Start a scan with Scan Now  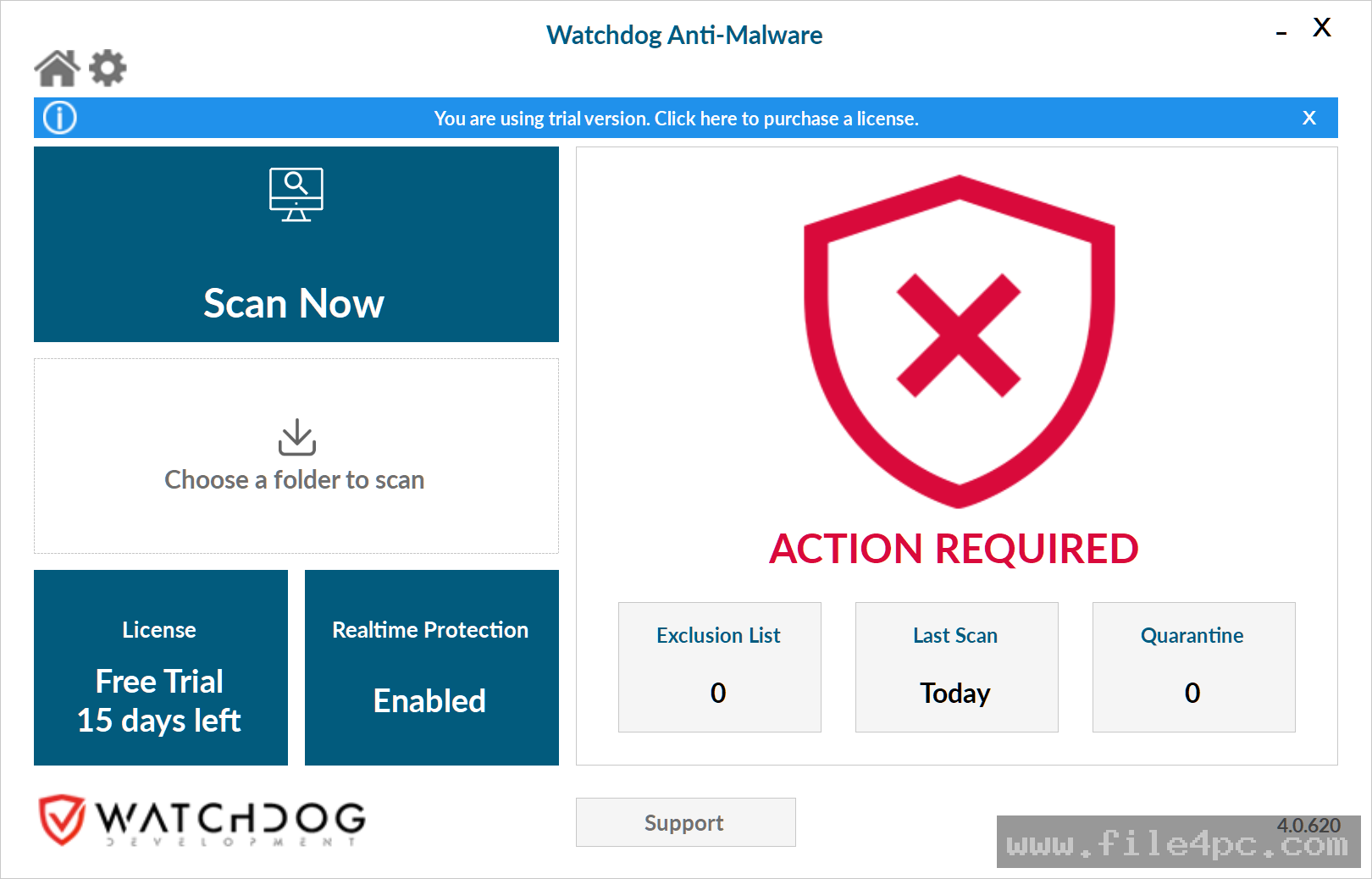(296, 244)
